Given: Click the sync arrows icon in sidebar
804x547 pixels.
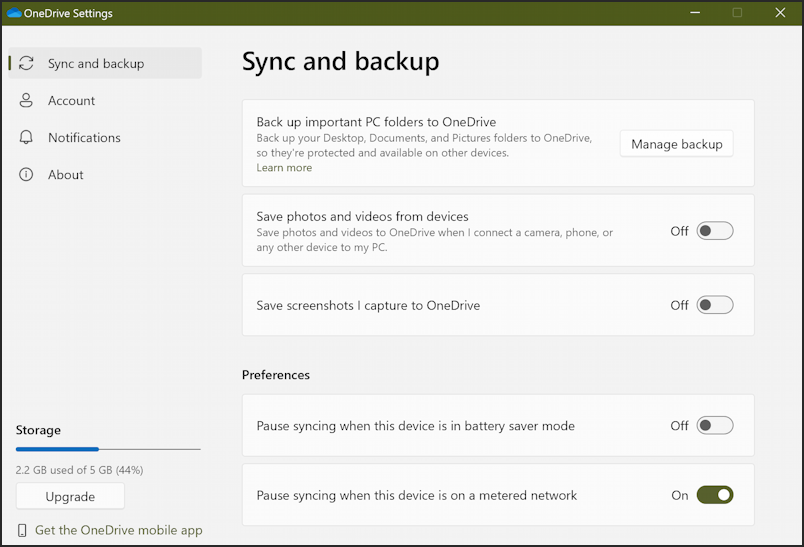Looking at the screenshot, I should [26, 63].
